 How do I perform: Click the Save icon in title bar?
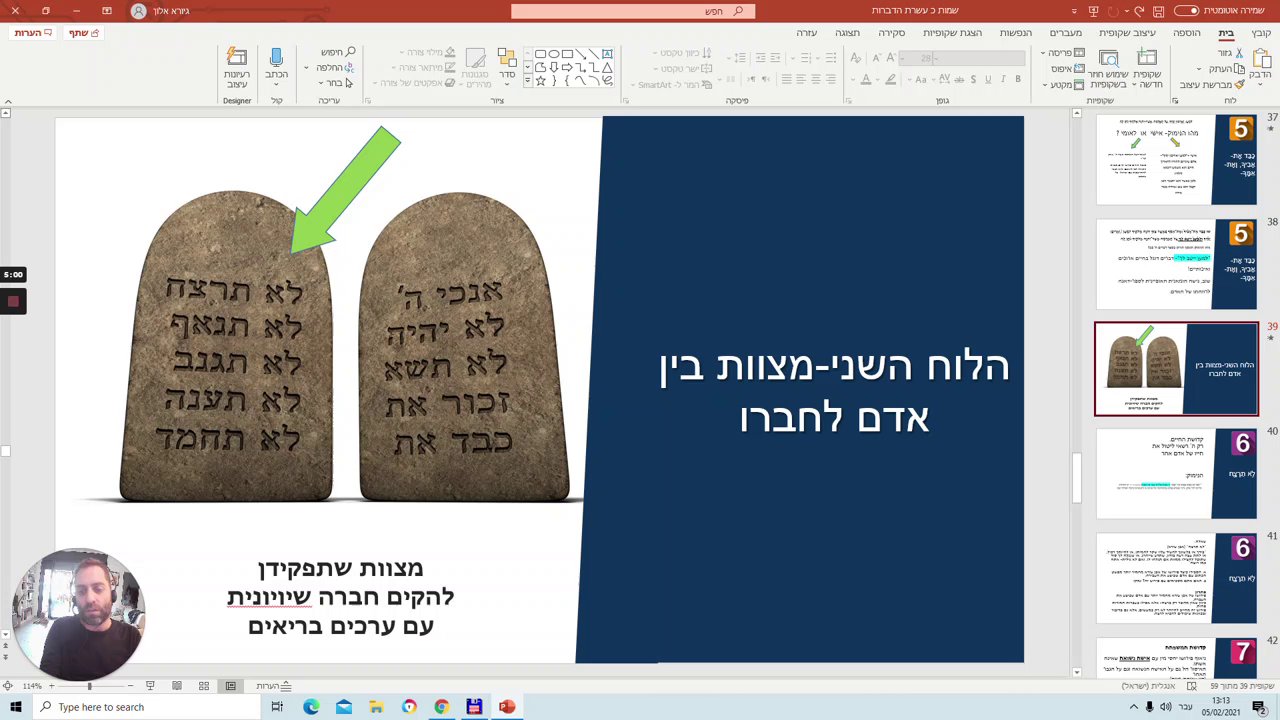point(1158,11)
